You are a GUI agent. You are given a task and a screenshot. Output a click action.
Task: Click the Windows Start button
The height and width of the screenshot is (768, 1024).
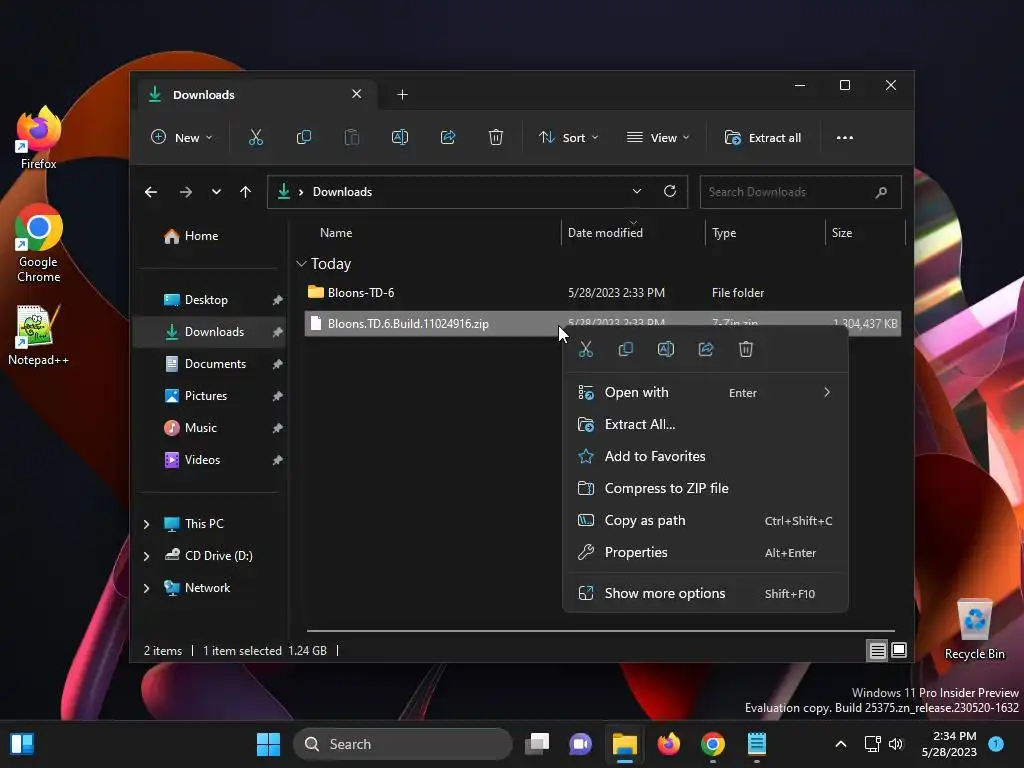[268, 744]
